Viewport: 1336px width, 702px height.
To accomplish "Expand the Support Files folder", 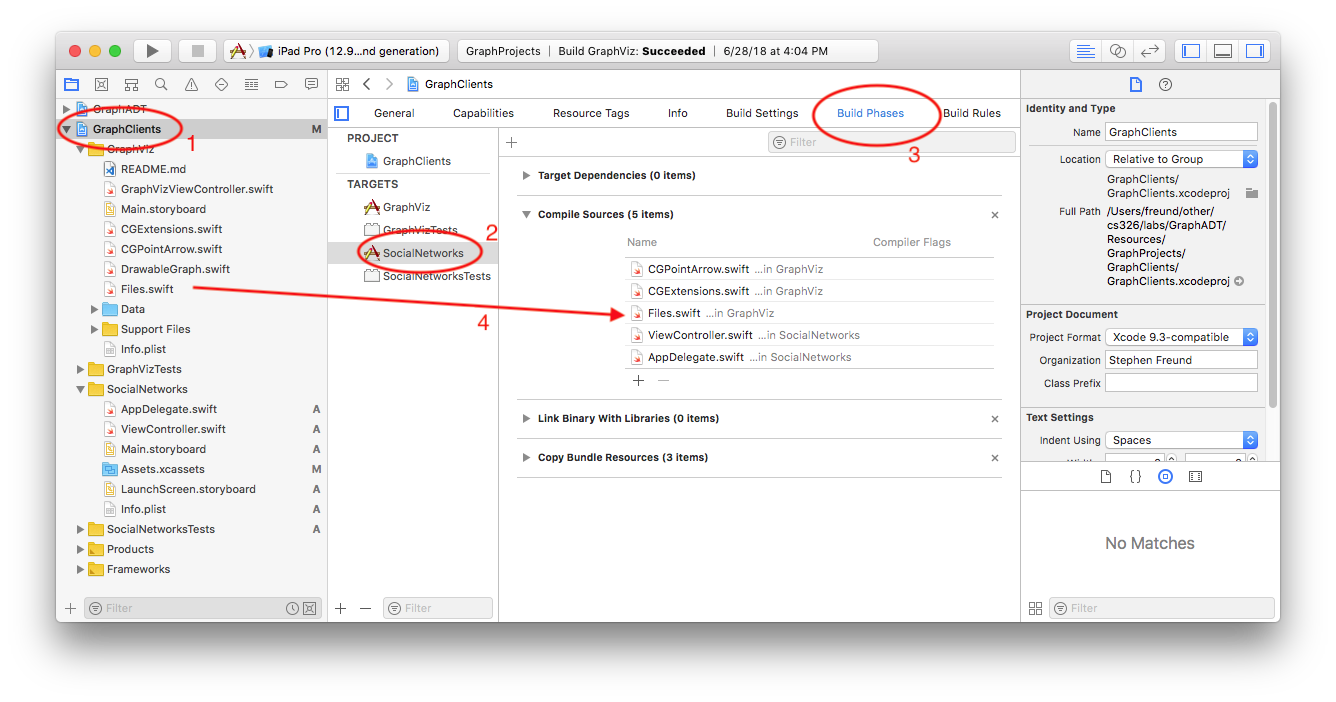I will (x=95, y=329).
